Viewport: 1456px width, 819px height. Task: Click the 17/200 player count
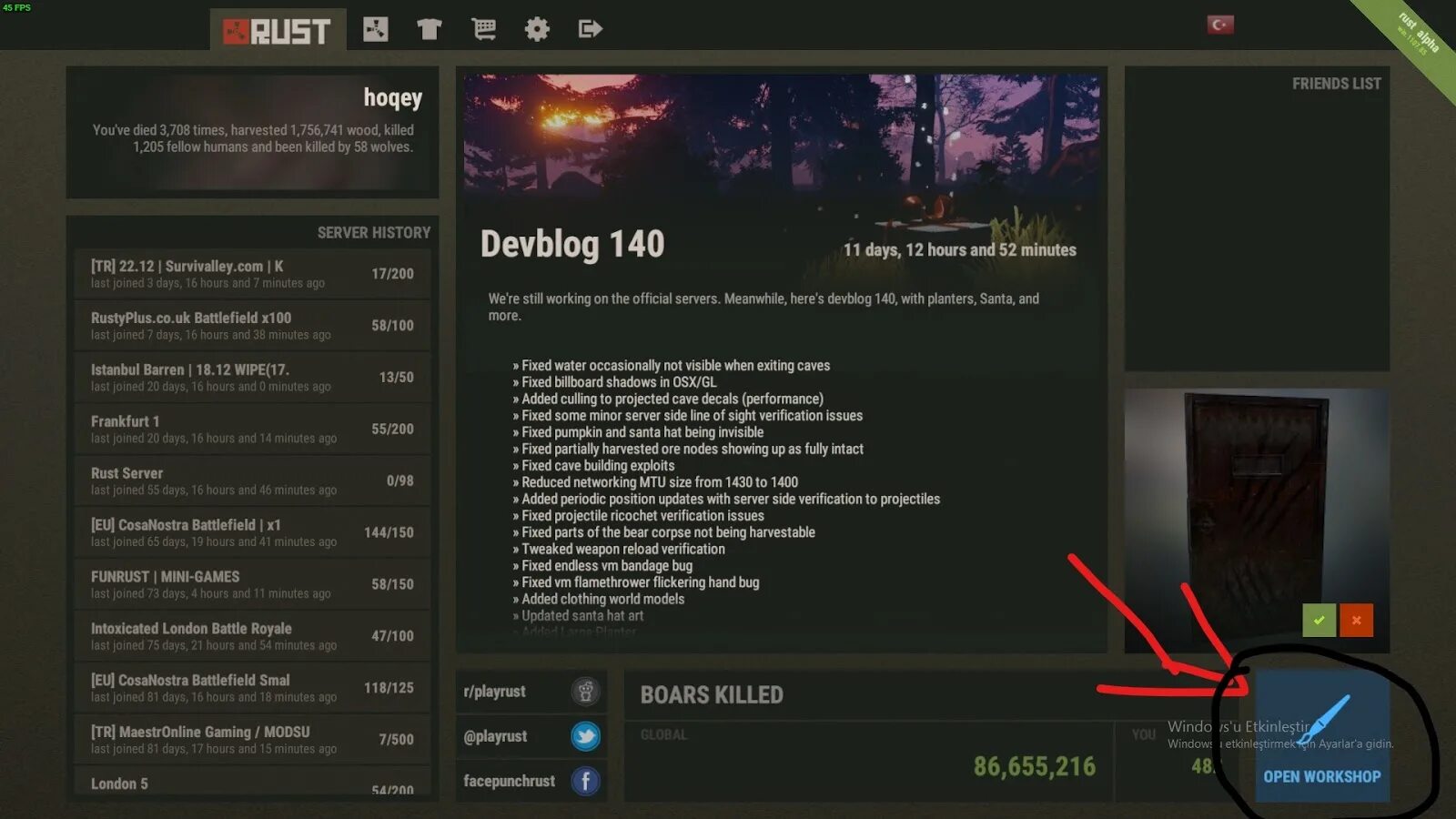392,274
